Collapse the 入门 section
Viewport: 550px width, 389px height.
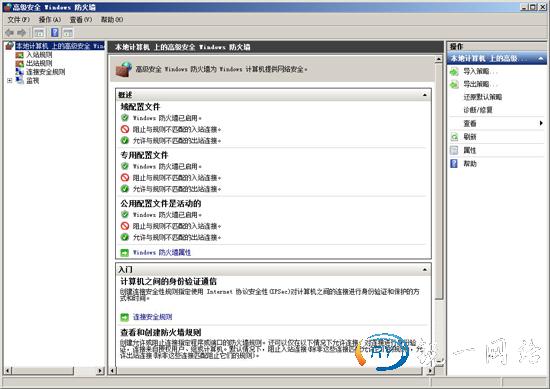425,269
